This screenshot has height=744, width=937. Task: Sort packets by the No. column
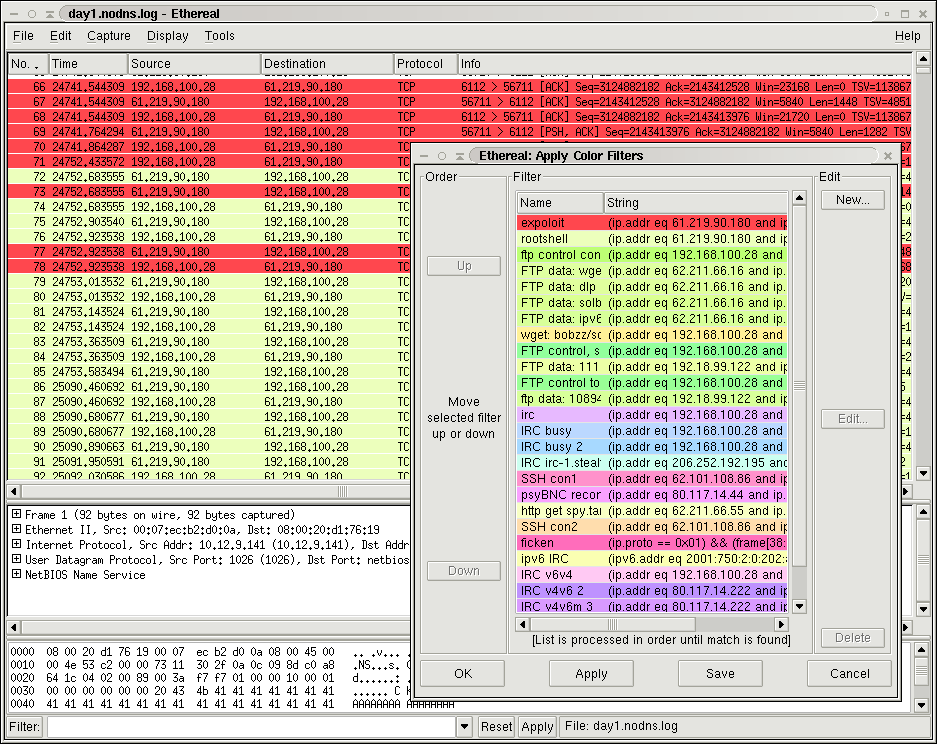click(x=28, y=64)
